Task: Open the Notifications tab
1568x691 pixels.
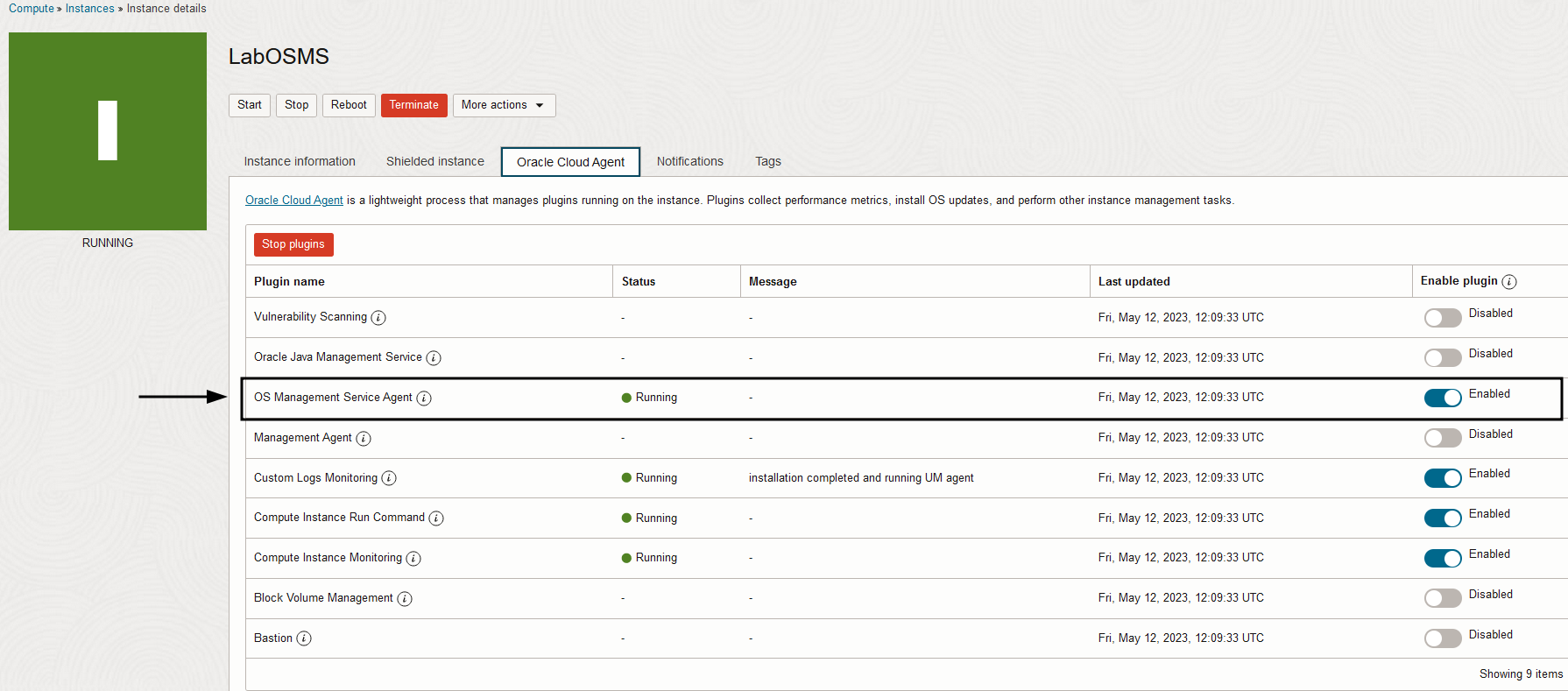Action: coord(689,162)
